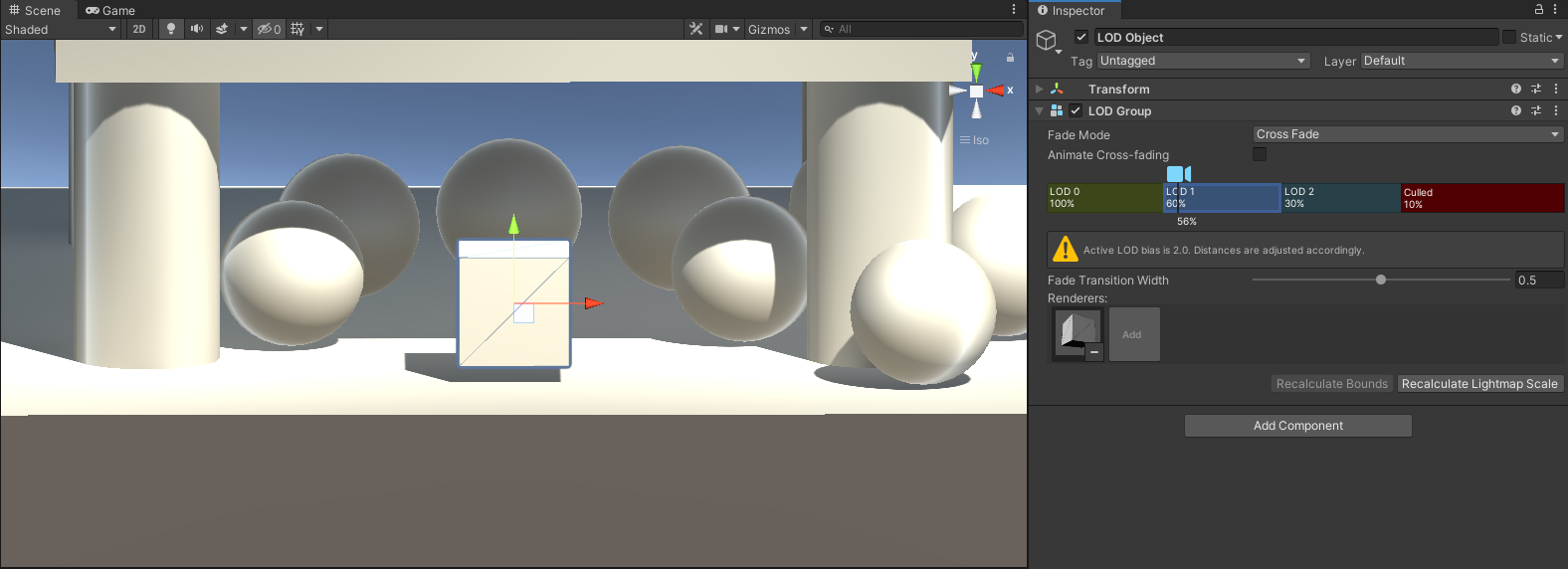Open the component tools icon in the Scene toolbar
Image resolution: width=1568 pixels, height=569 pixels.
pyautogui.click(x=695, y=29)
